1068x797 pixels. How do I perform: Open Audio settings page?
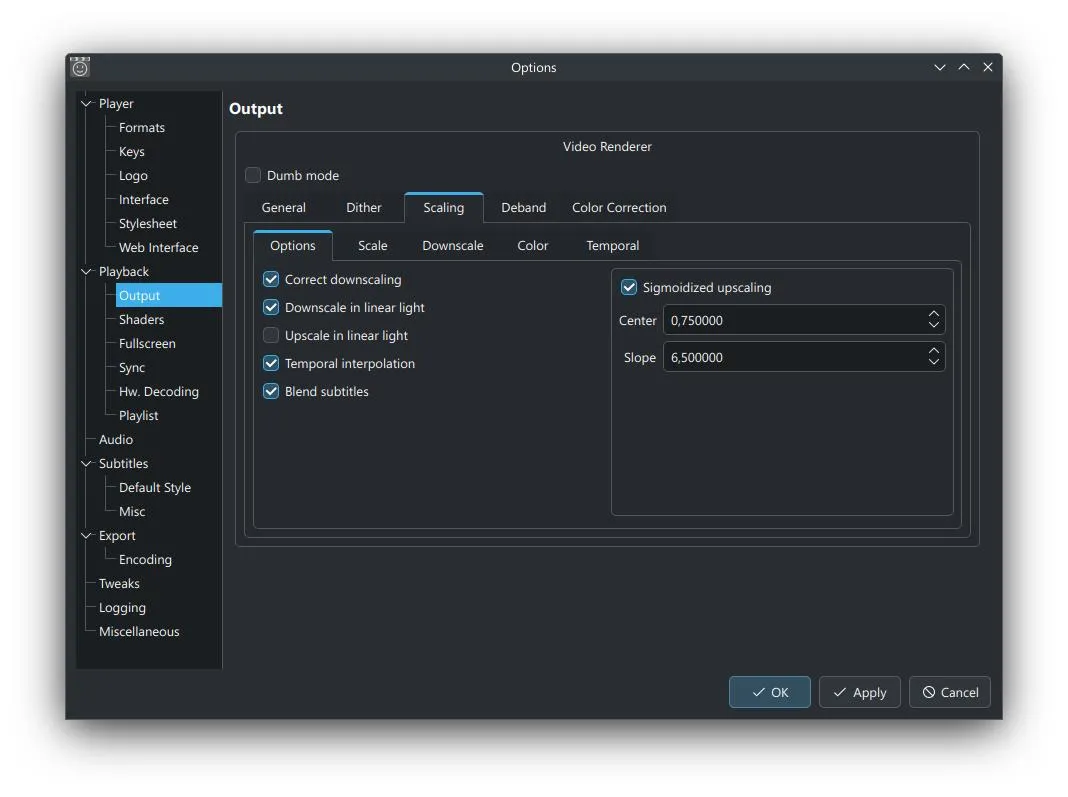(116, 439)
